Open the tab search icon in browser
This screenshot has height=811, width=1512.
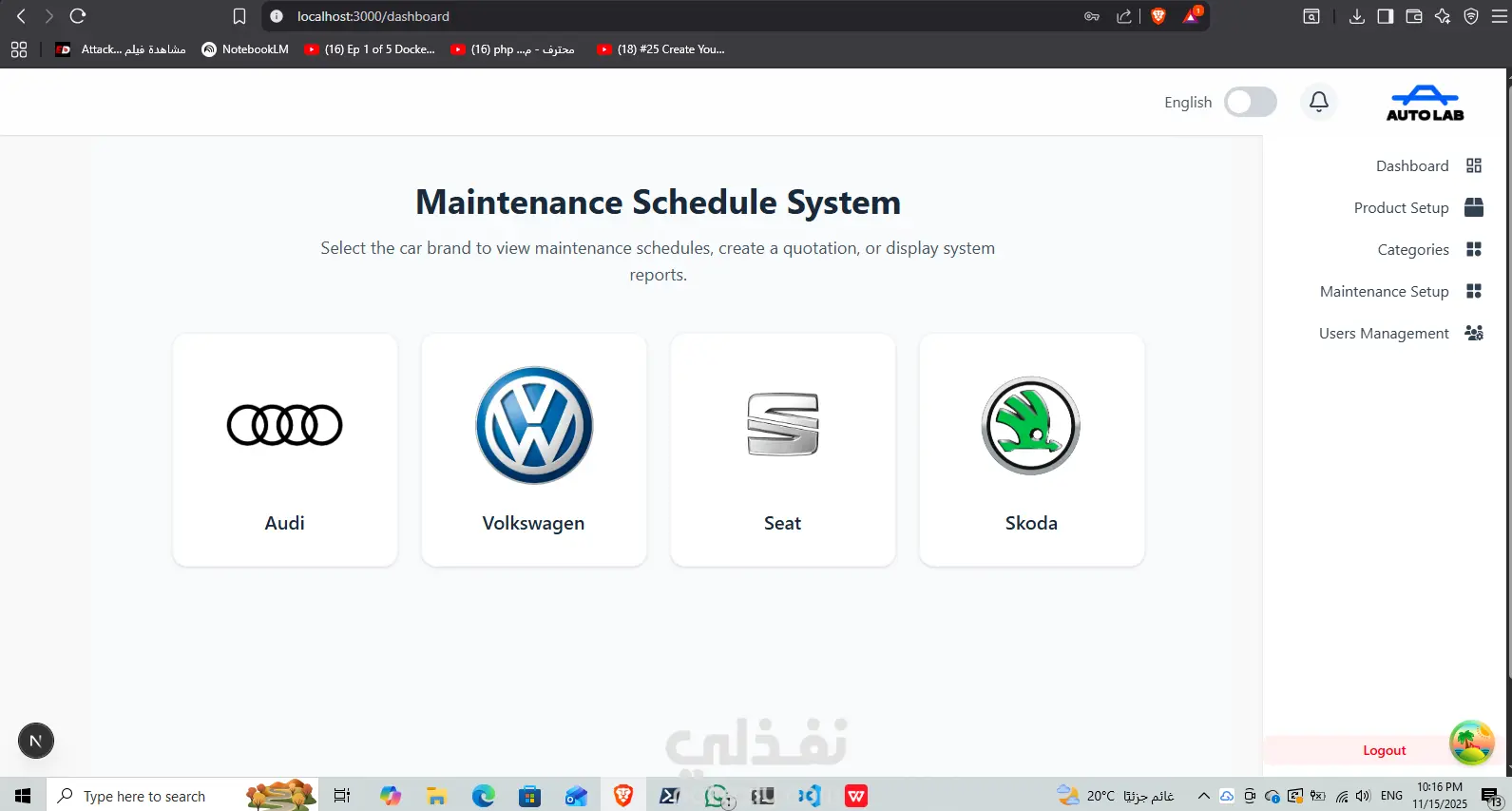click(x=1311, y=16)
